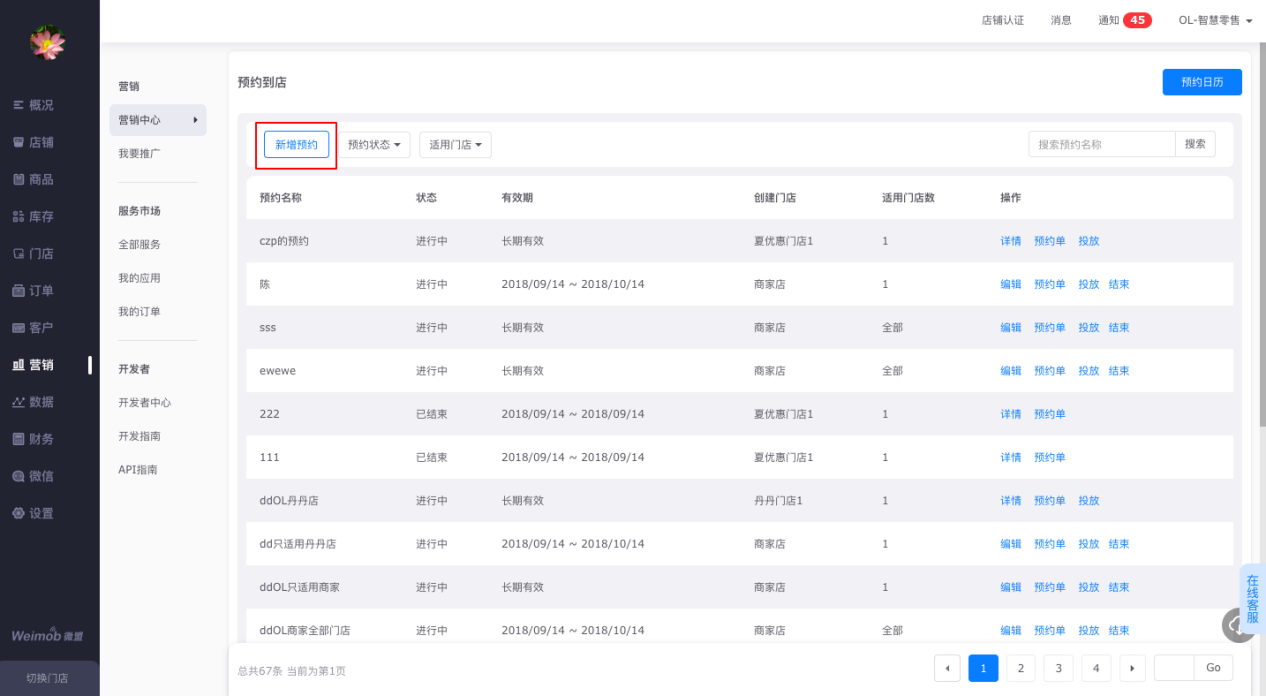Open 预约单 for czp的预约
Image resolution: width=1266 pixels, height=696 pixels.
(x=1050, y=241)
